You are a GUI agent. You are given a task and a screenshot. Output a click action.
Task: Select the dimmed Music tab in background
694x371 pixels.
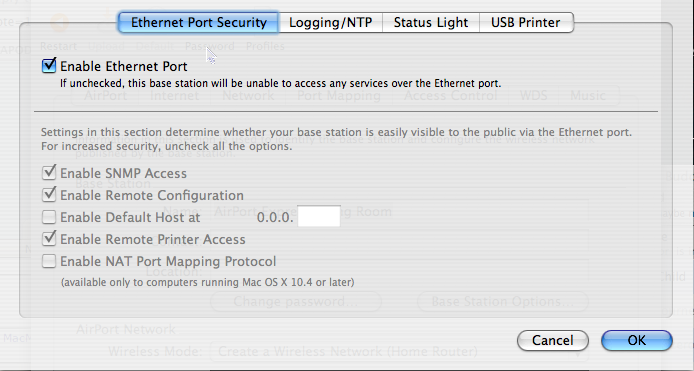[588, 95]
